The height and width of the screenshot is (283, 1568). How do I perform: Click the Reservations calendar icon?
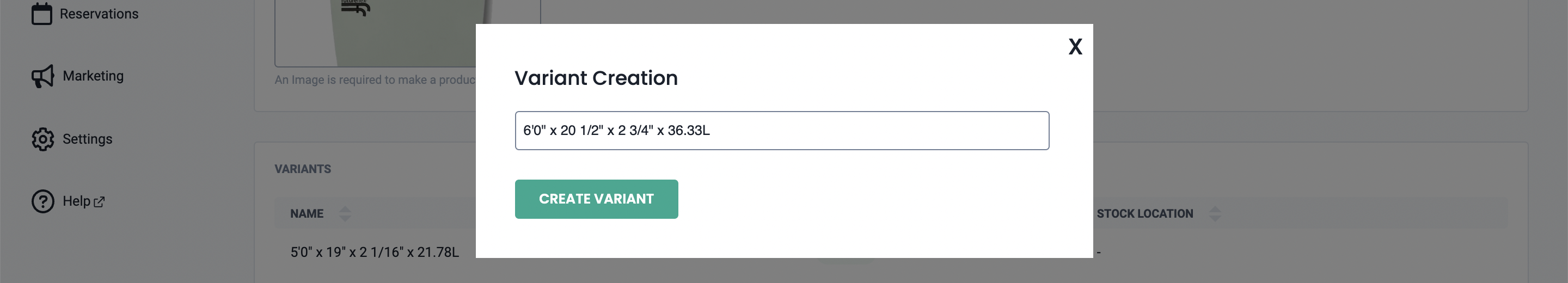[41, 14]
